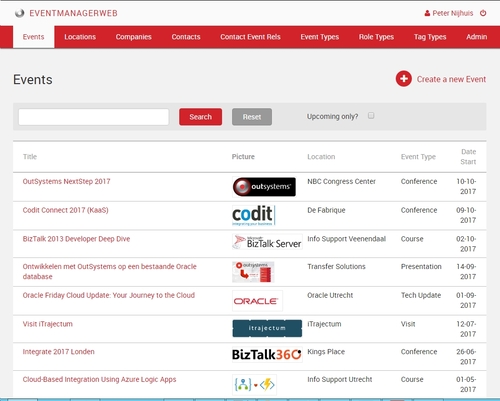
Task: Click the 26-06-2017 start date cell
Action: point(466,356)
